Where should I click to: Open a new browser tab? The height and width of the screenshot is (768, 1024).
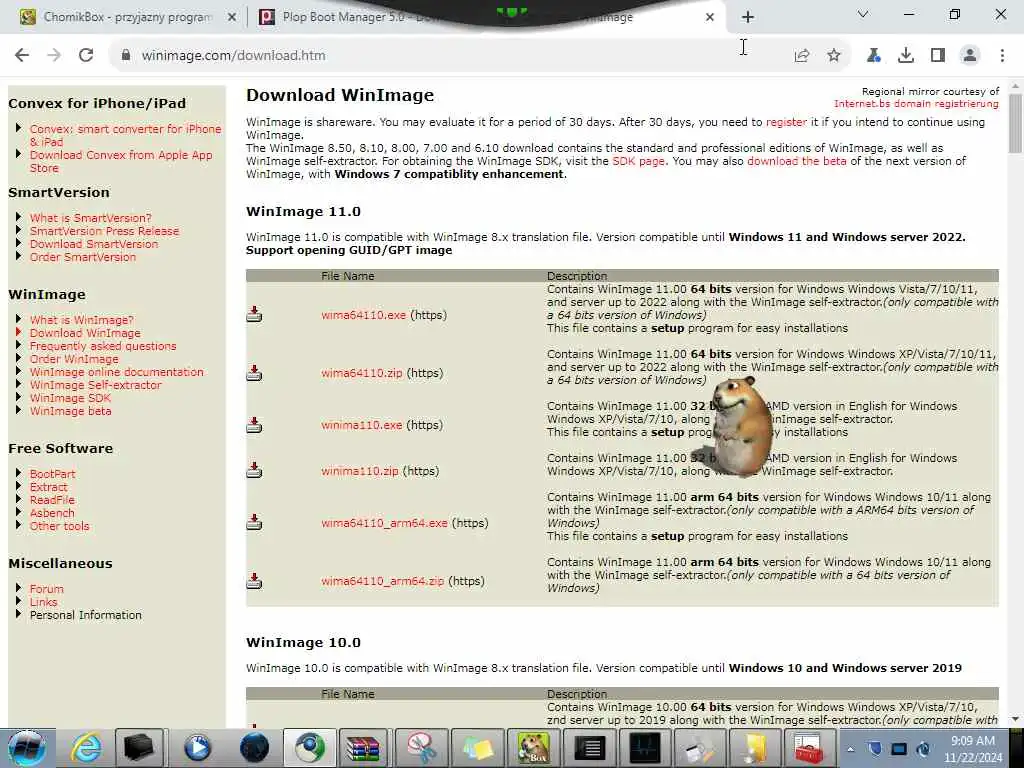pyautogui.click(x=748, y=17)
